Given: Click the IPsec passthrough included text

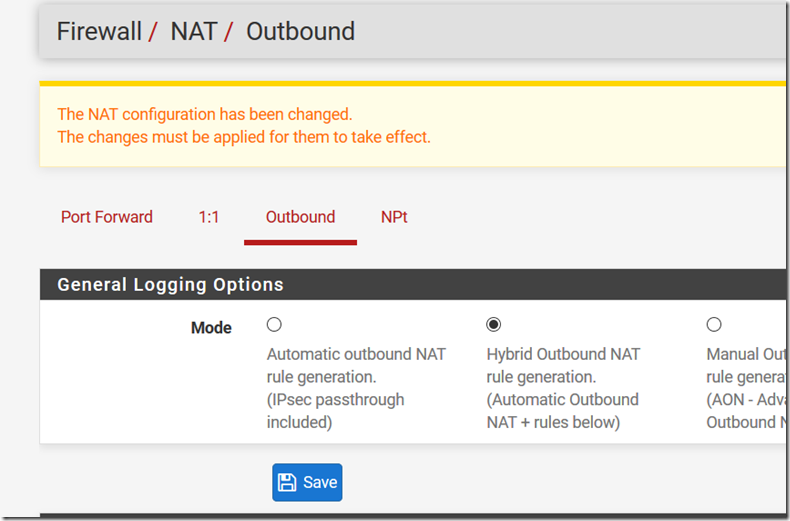Looking at the screenshot, I should (336, 411).
